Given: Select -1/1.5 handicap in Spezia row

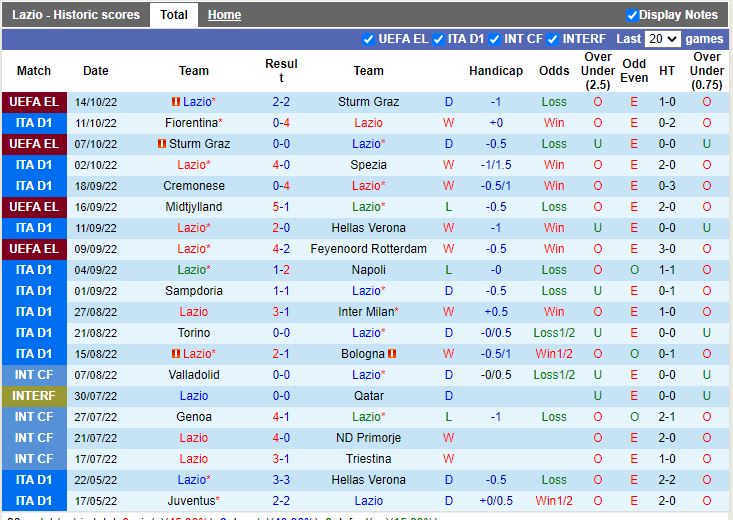Looking at the screenshot, I should click(x=496, y=165).
